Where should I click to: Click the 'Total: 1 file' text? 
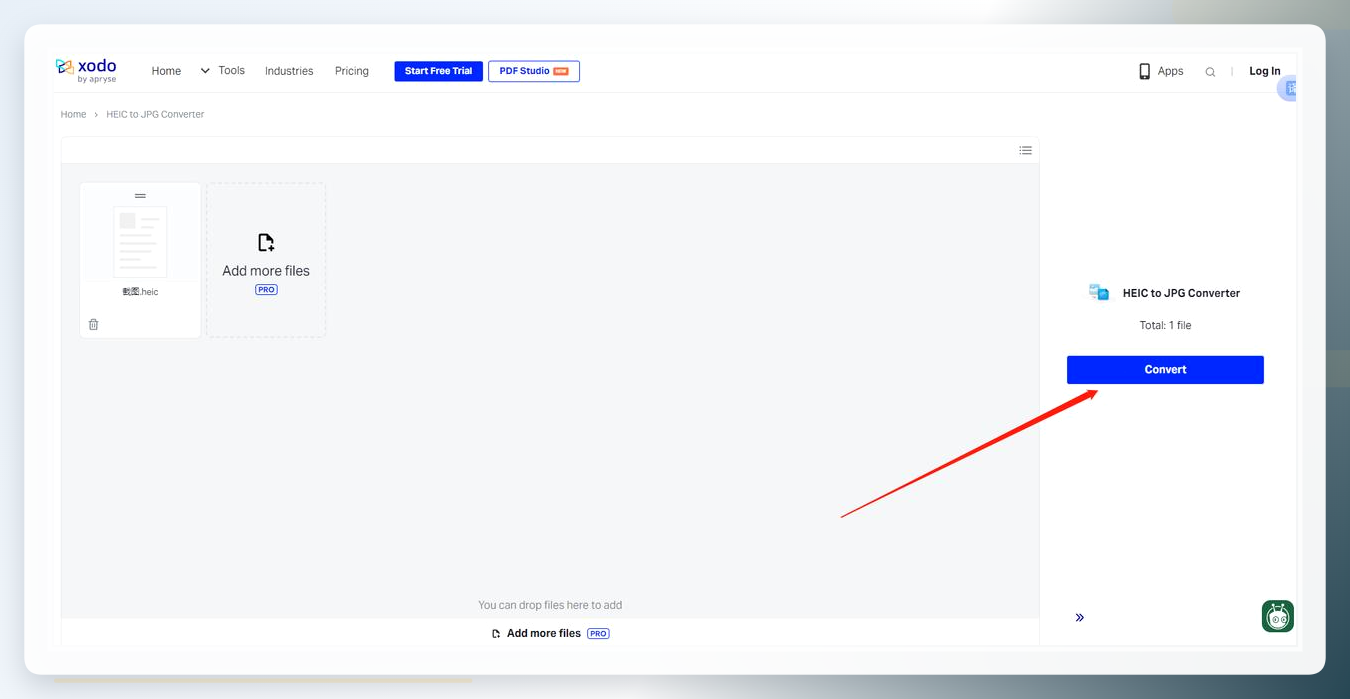(x=1165, y=325)
